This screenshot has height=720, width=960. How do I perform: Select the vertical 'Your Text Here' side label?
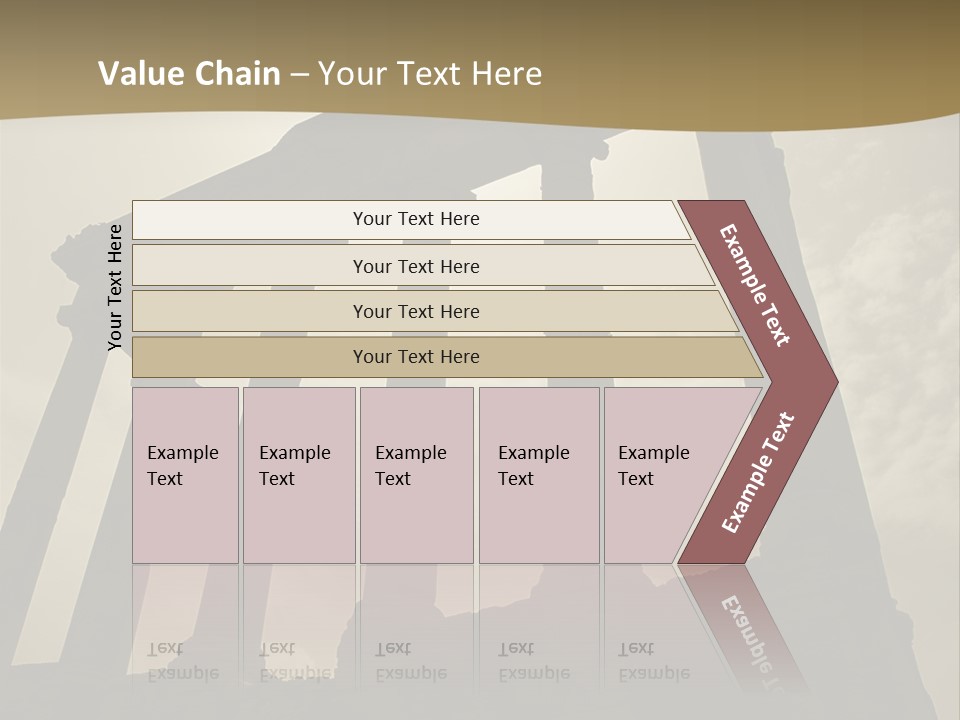tap(115, 287)
